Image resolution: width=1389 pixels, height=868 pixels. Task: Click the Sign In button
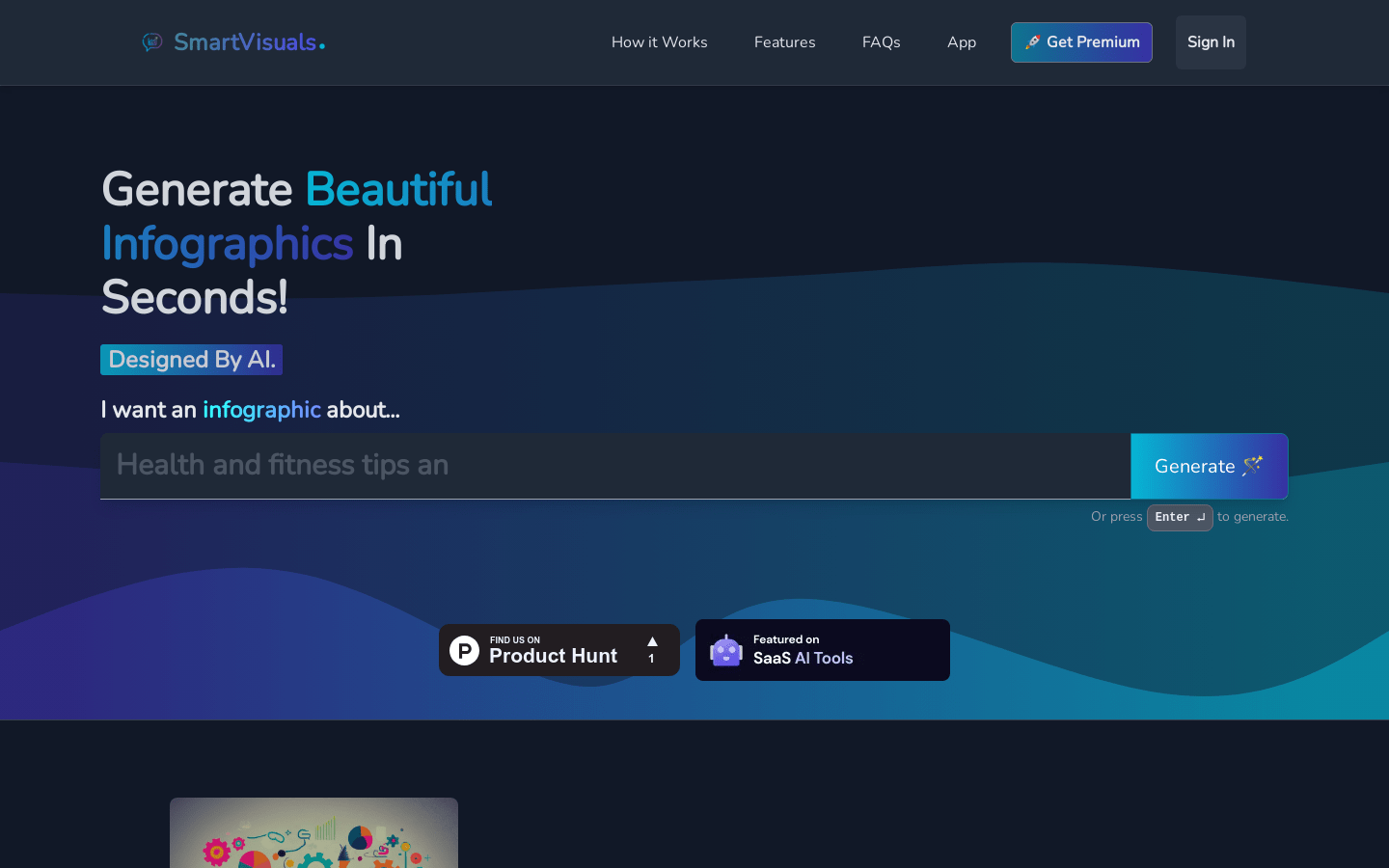[x=1211, y=42]
